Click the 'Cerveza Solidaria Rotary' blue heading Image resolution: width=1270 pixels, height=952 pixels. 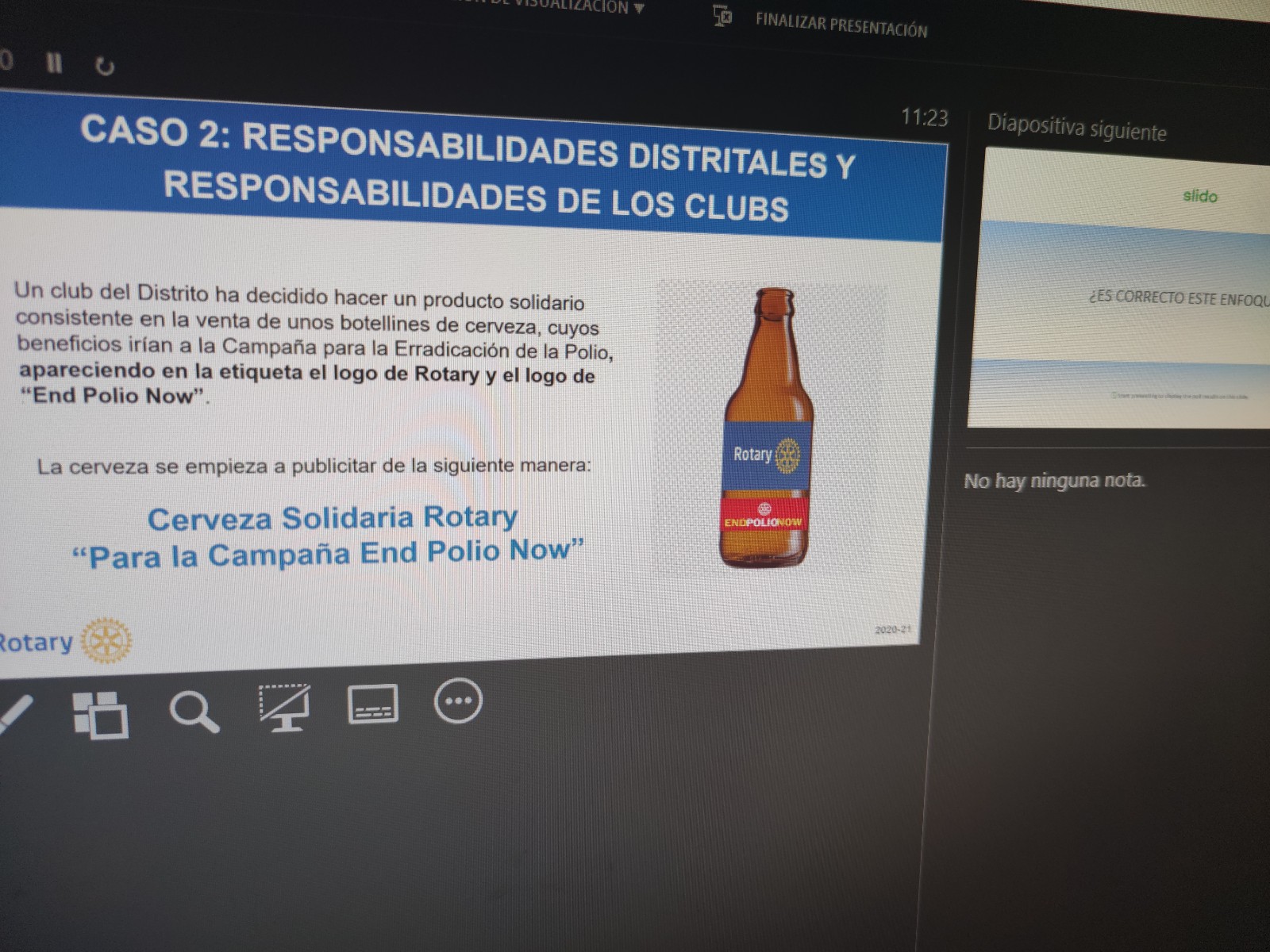(333, 518)
